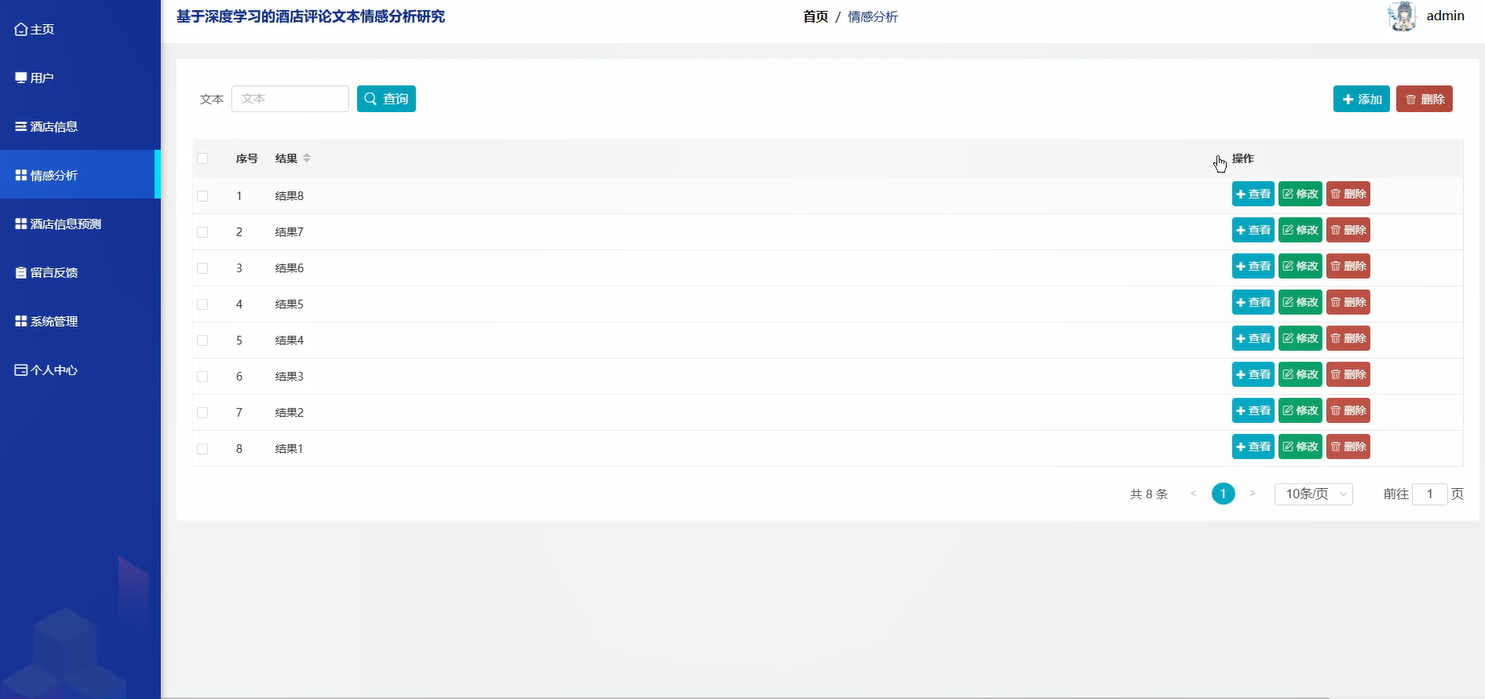Check the box for row 结果4

click(202, 340)
